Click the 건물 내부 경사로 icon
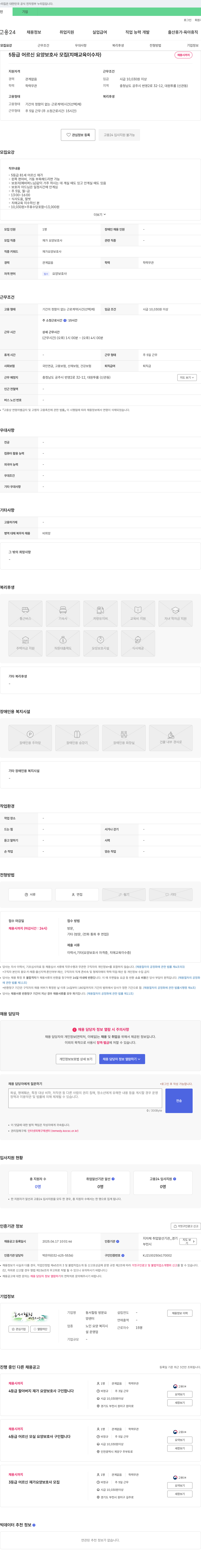The height and width of the screenshot is (1568, 201). click(171, 738)
